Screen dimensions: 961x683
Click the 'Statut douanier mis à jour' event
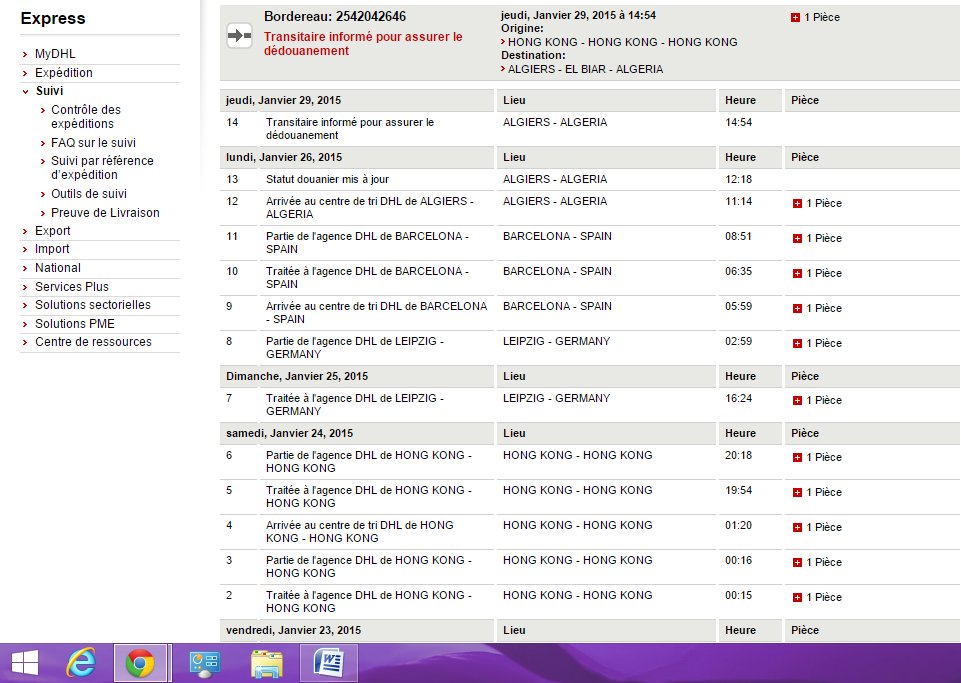pos(327,179)
